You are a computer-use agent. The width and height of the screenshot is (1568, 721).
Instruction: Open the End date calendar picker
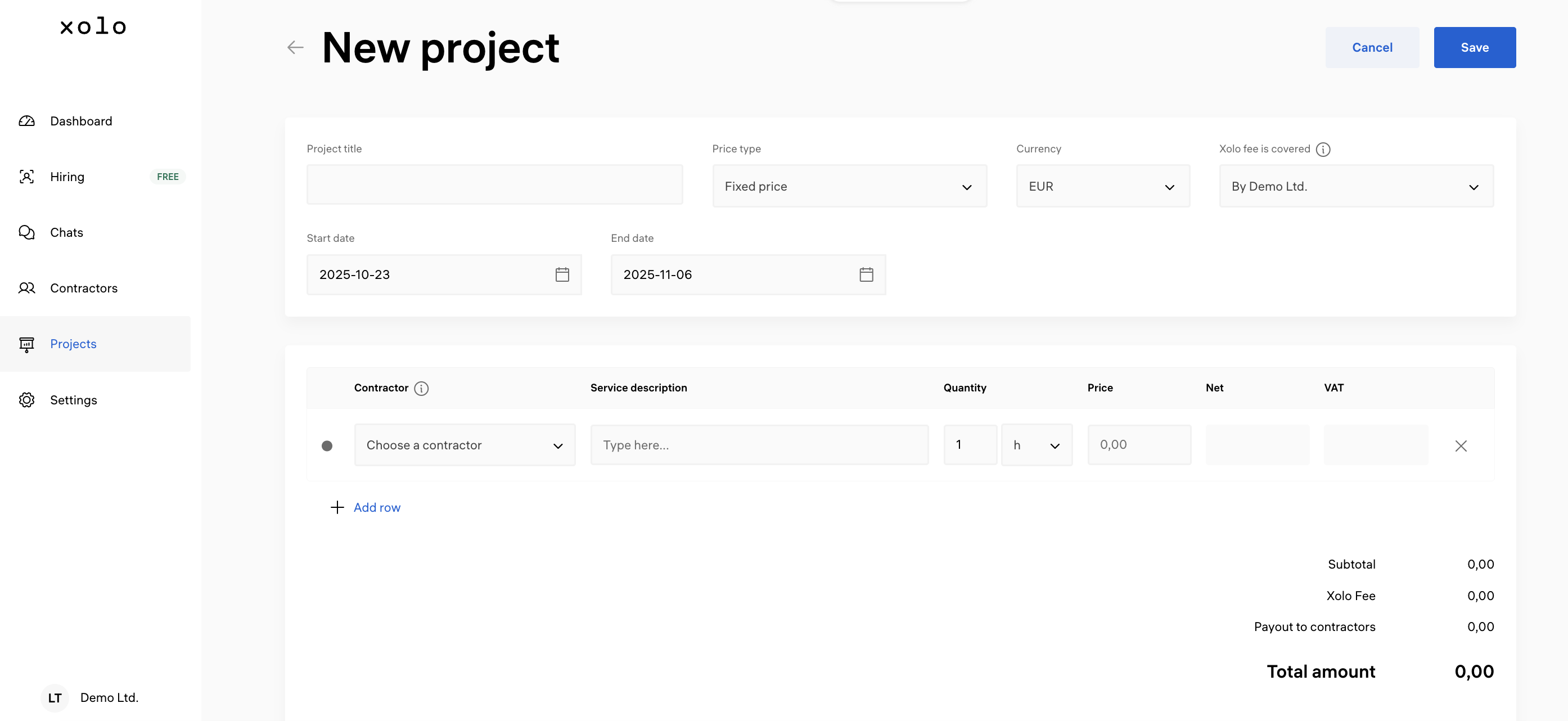(866, 274)
